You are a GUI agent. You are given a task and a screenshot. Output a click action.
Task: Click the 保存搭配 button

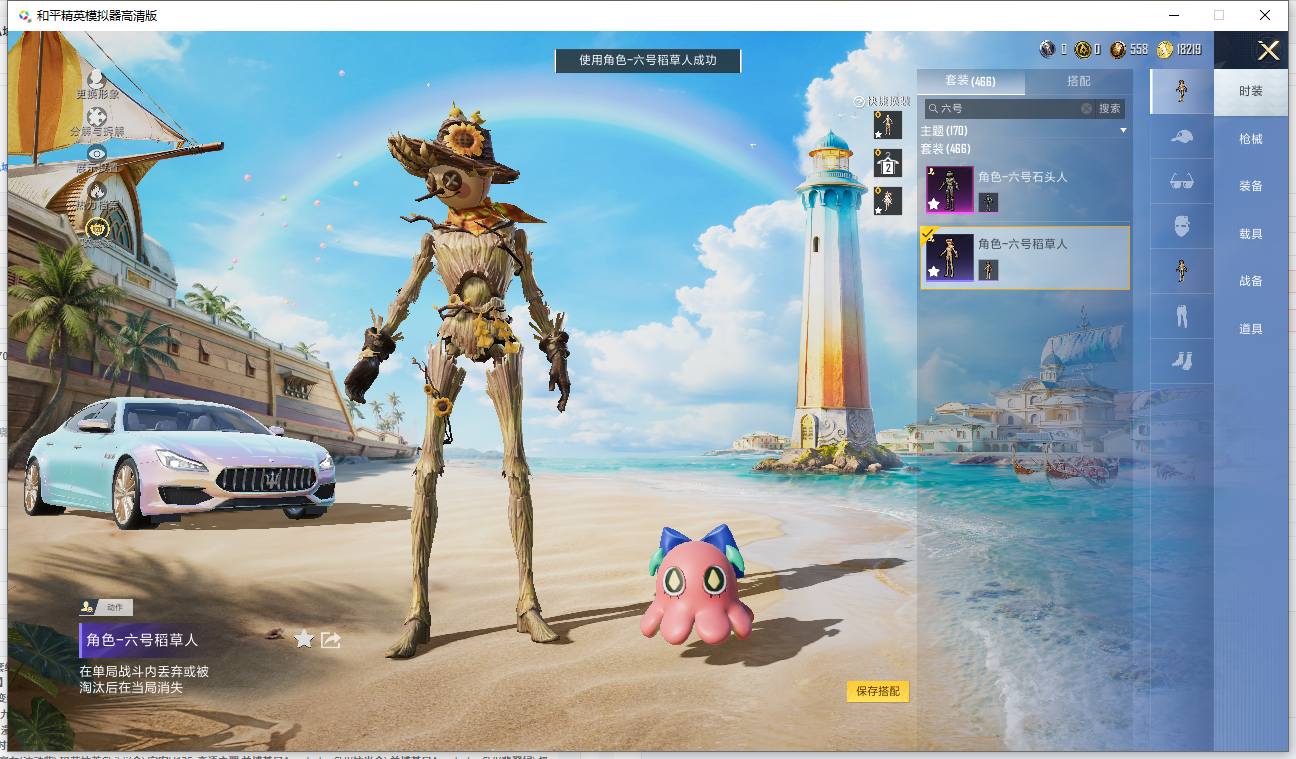878,691
